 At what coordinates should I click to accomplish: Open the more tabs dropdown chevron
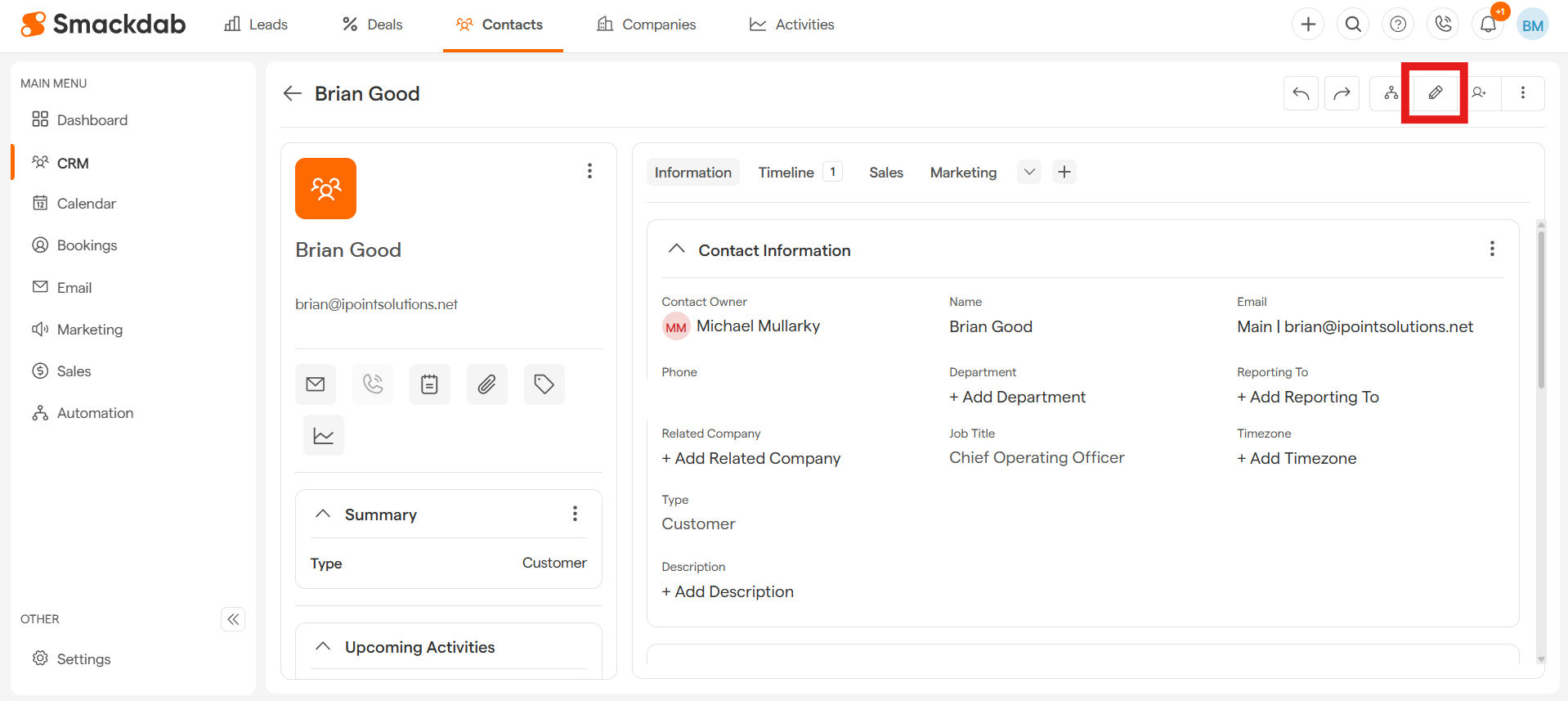pyautogui.click(x=1029, y=172)
